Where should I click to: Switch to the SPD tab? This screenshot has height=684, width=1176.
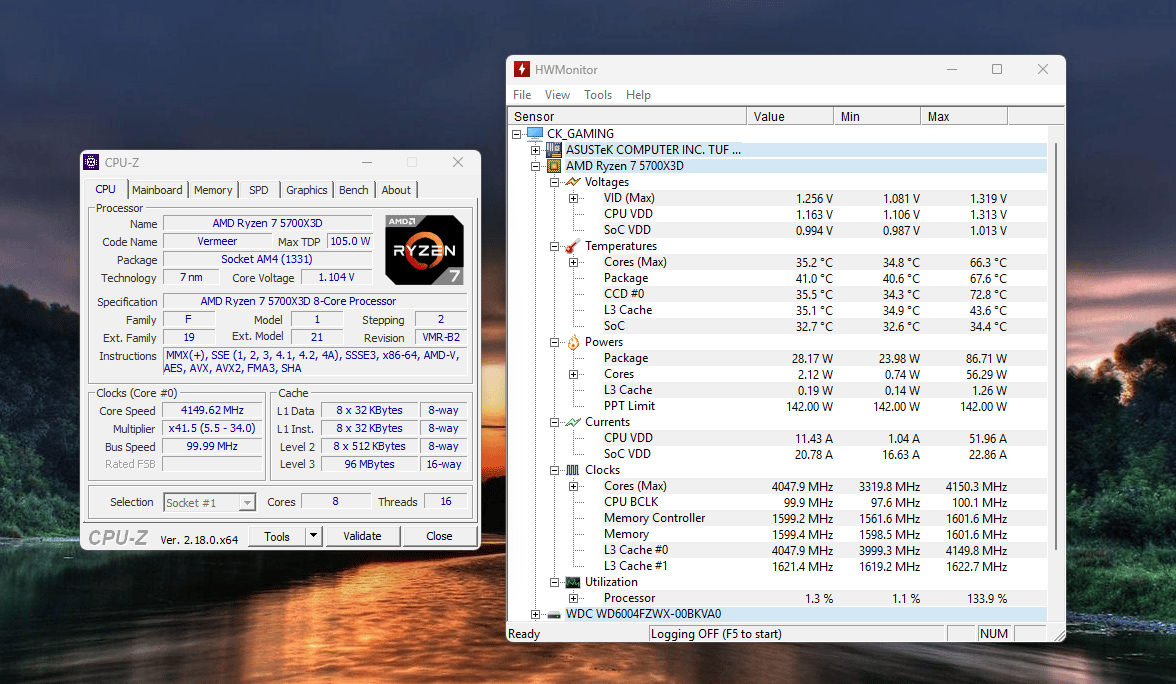pyautogui.click(x=259, y=190)
